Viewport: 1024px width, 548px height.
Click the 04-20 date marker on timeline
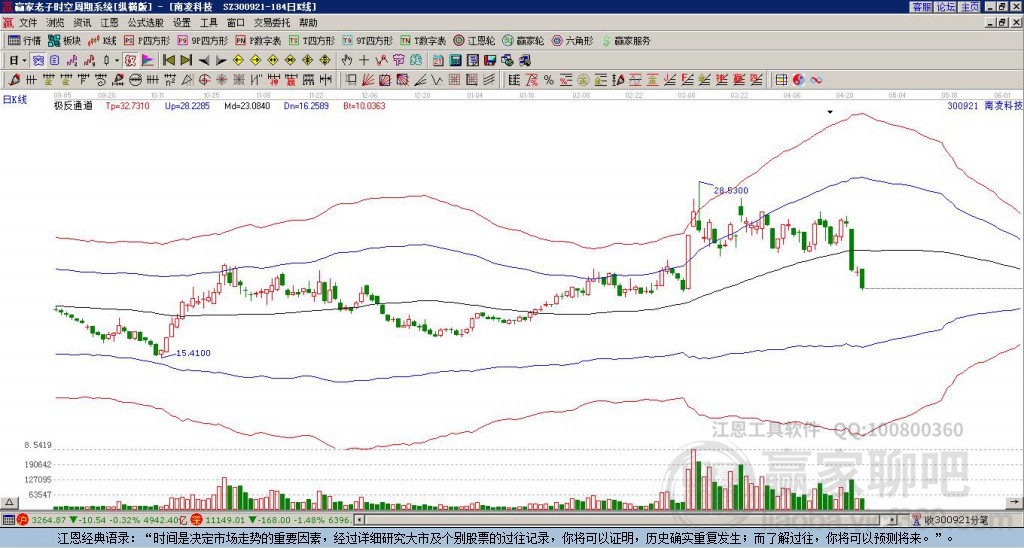pos(844,95)
